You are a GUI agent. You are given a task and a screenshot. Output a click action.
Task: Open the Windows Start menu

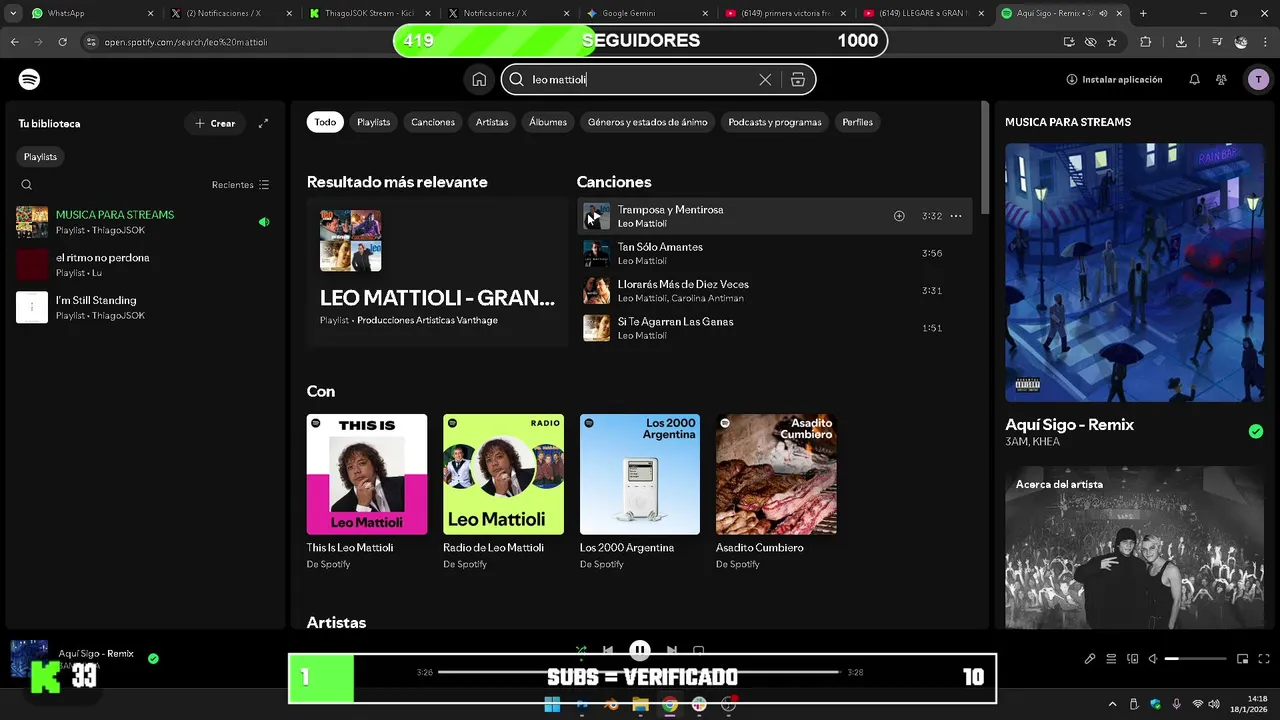(552, 705)
